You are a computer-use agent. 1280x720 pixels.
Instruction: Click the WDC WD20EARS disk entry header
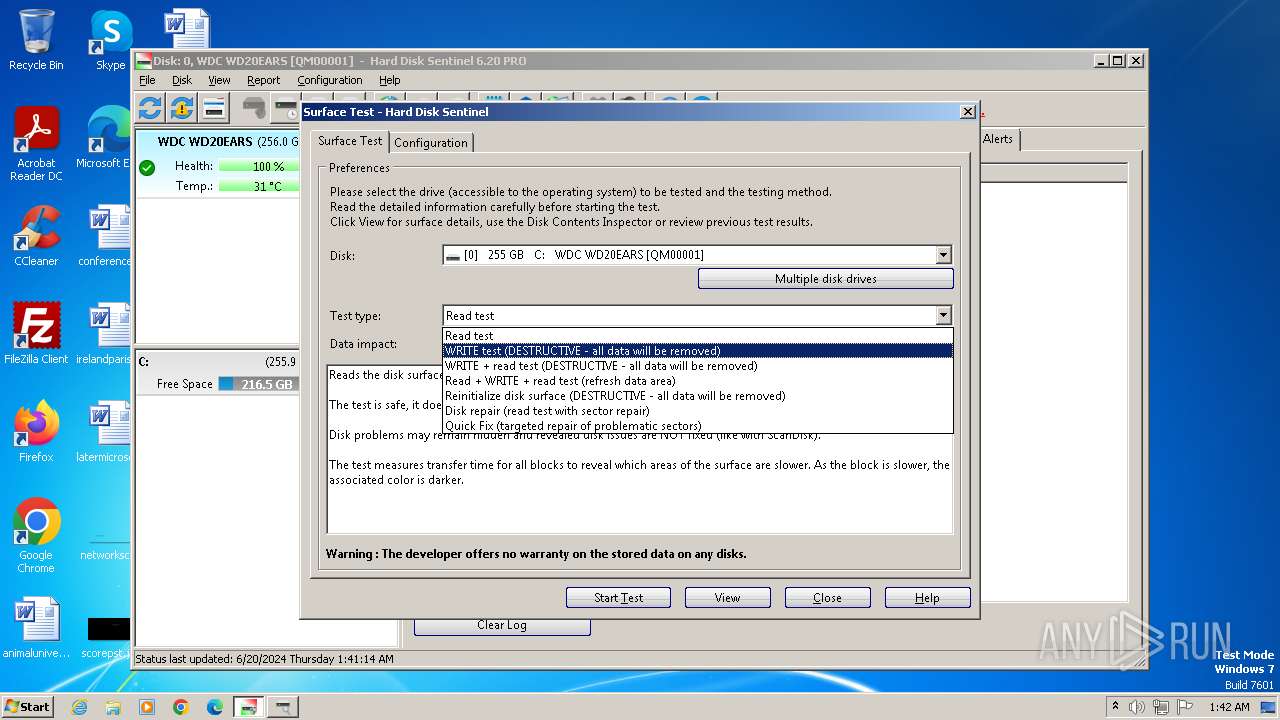(218, 142)
